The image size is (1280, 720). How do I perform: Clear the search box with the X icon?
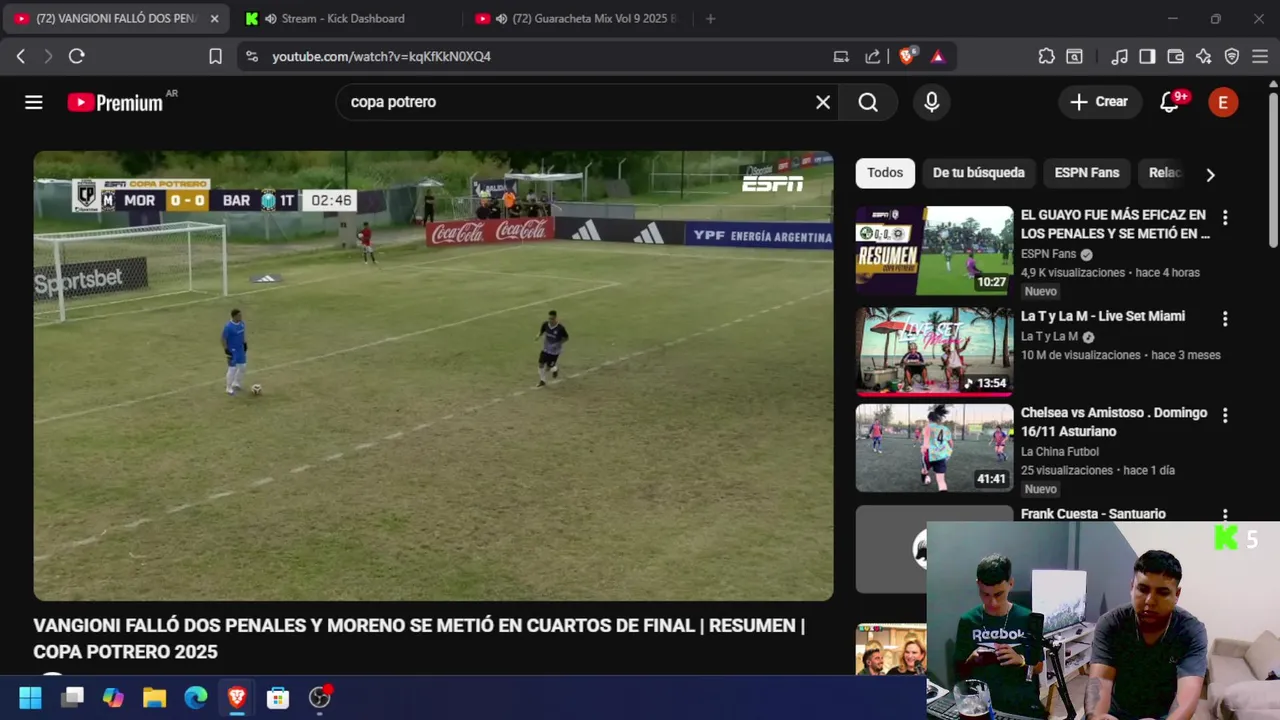[x=823, y=102]
